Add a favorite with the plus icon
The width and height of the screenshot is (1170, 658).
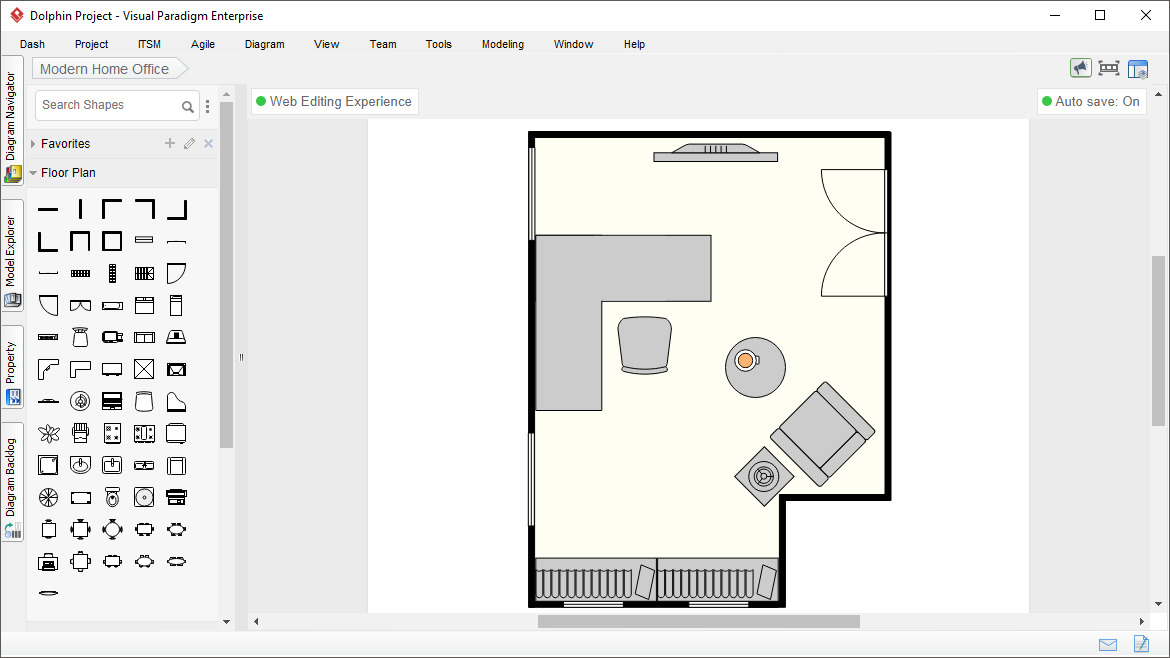(x=170, y=143)
